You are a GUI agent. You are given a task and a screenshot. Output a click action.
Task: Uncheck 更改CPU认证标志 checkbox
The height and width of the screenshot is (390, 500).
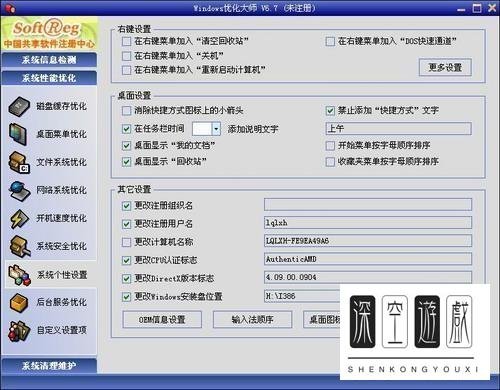126,260
